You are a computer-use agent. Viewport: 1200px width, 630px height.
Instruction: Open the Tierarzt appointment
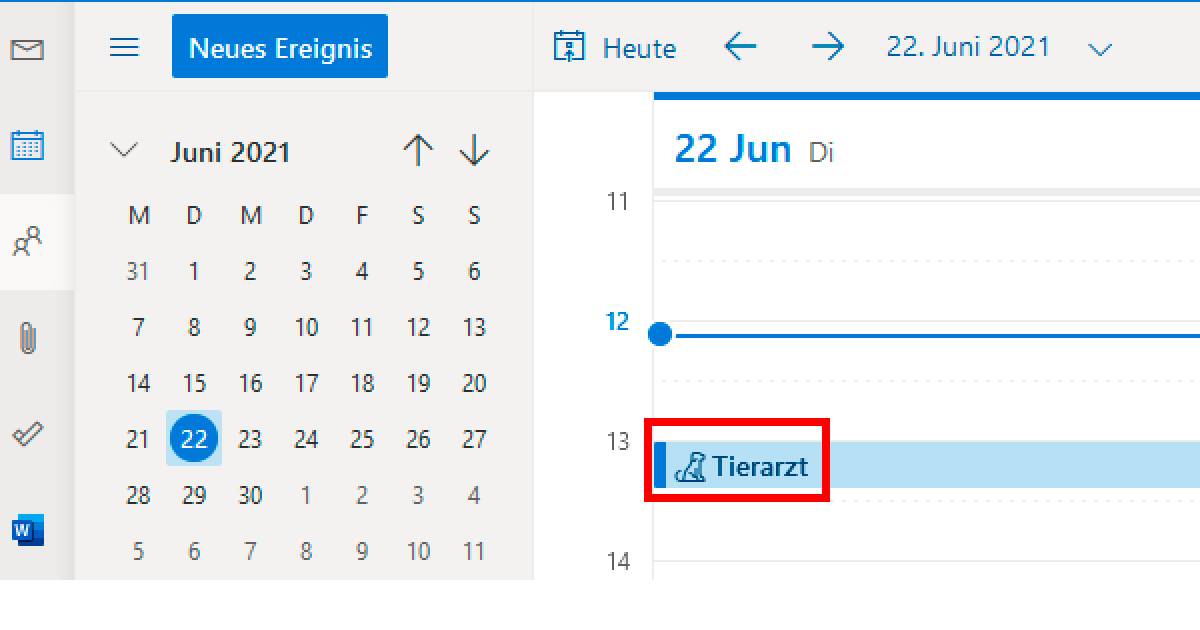760,464
